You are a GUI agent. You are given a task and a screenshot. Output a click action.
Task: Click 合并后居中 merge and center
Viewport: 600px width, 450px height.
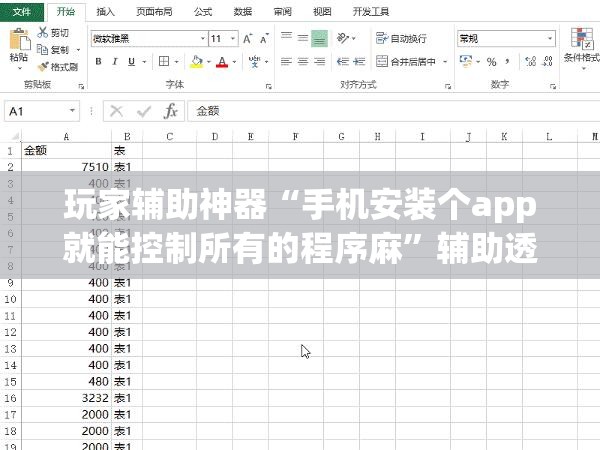[x=406, y=61]
